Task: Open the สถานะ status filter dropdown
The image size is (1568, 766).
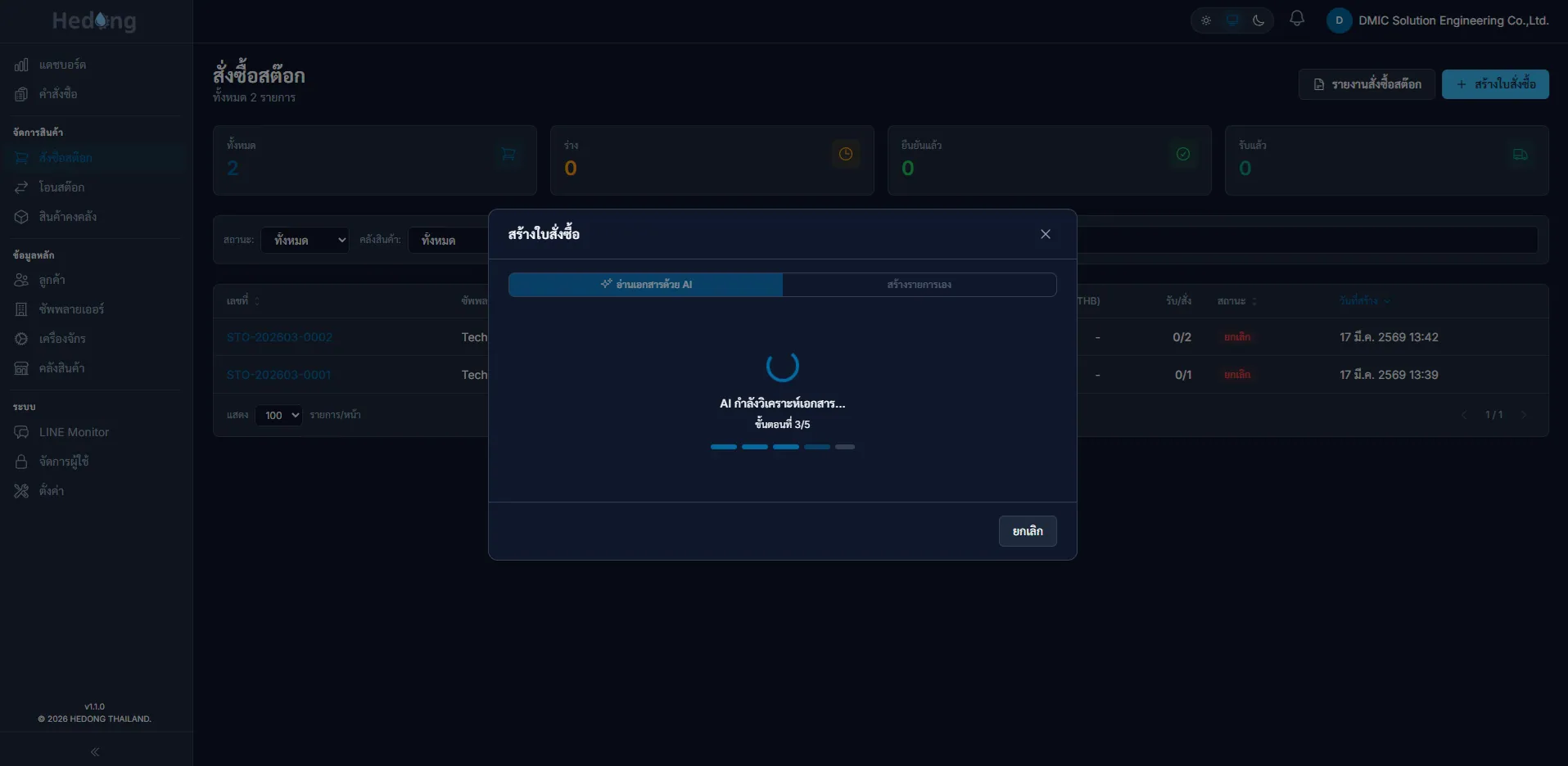Action: click(x=305, y=240)
